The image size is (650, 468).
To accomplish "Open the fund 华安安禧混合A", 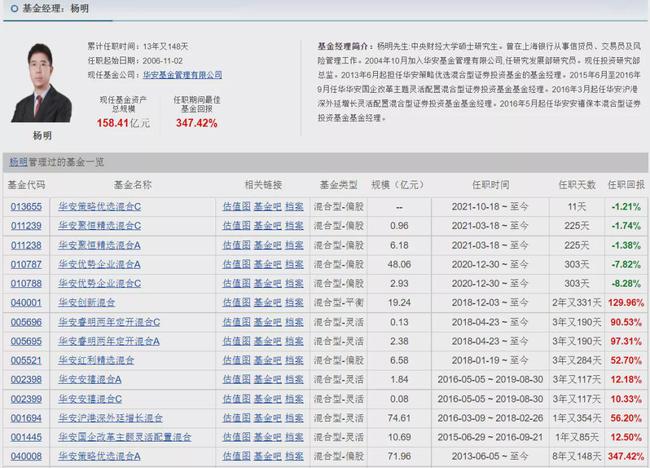I will [90, 380].
